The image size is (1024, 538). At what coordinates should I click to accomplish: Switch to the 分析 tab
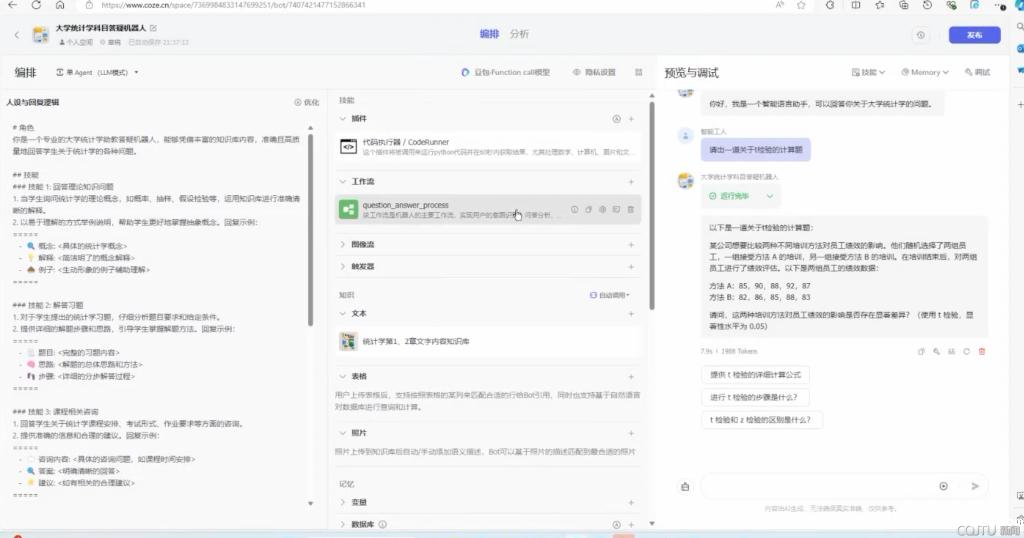coord(519,34)
